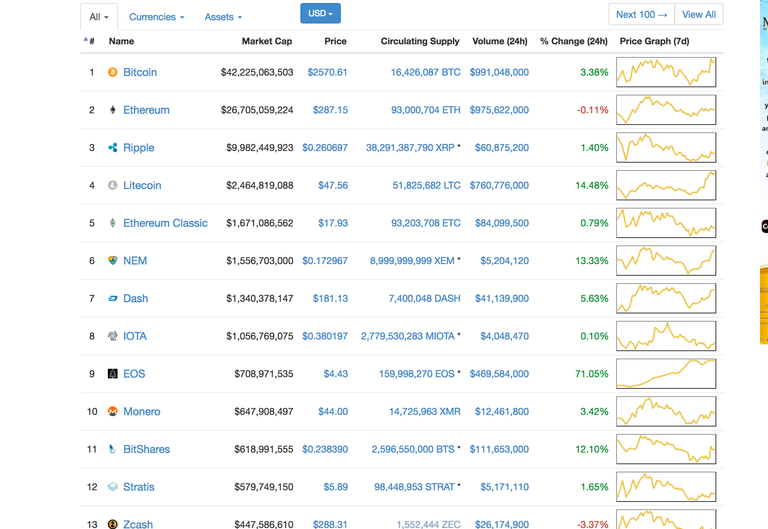Viewport: 768px width, 529px height.
Task: Click Ethereum Classic volume $84,099,500
Action: click(502, 223)
